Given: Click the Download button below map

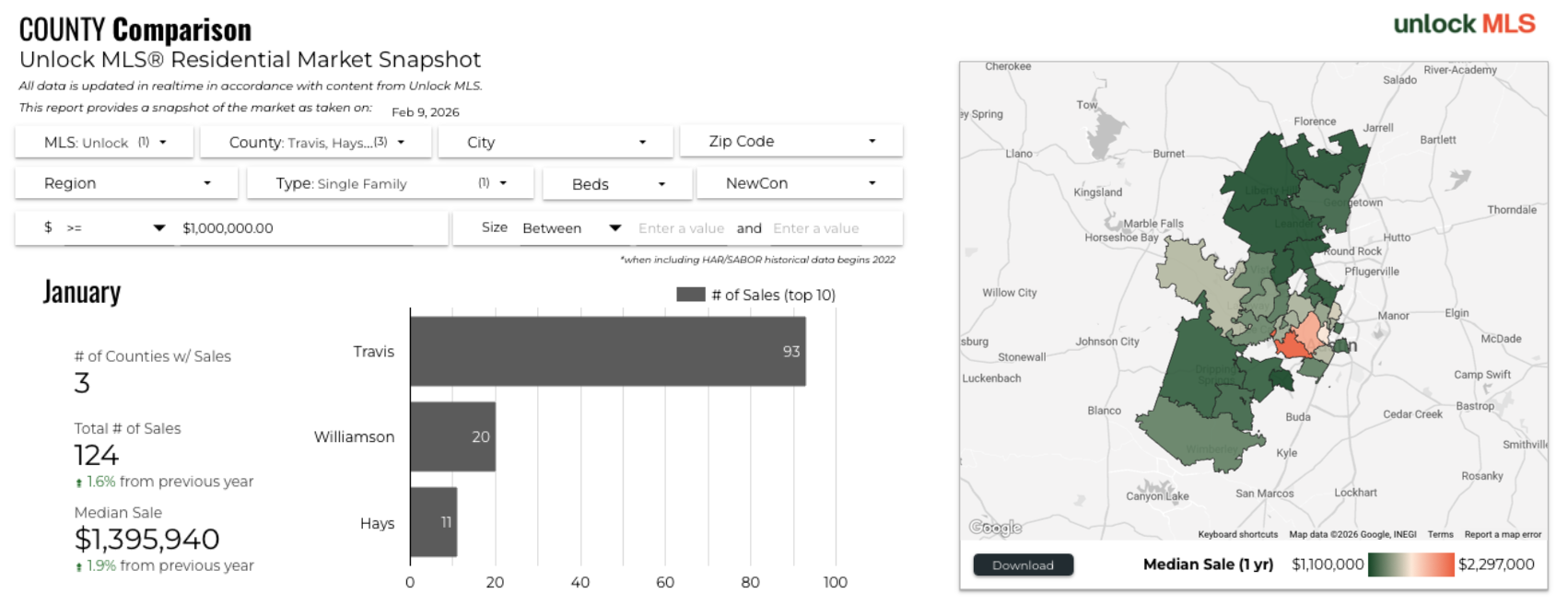Looking at the screenshot, I should (x=1023, y=564).
